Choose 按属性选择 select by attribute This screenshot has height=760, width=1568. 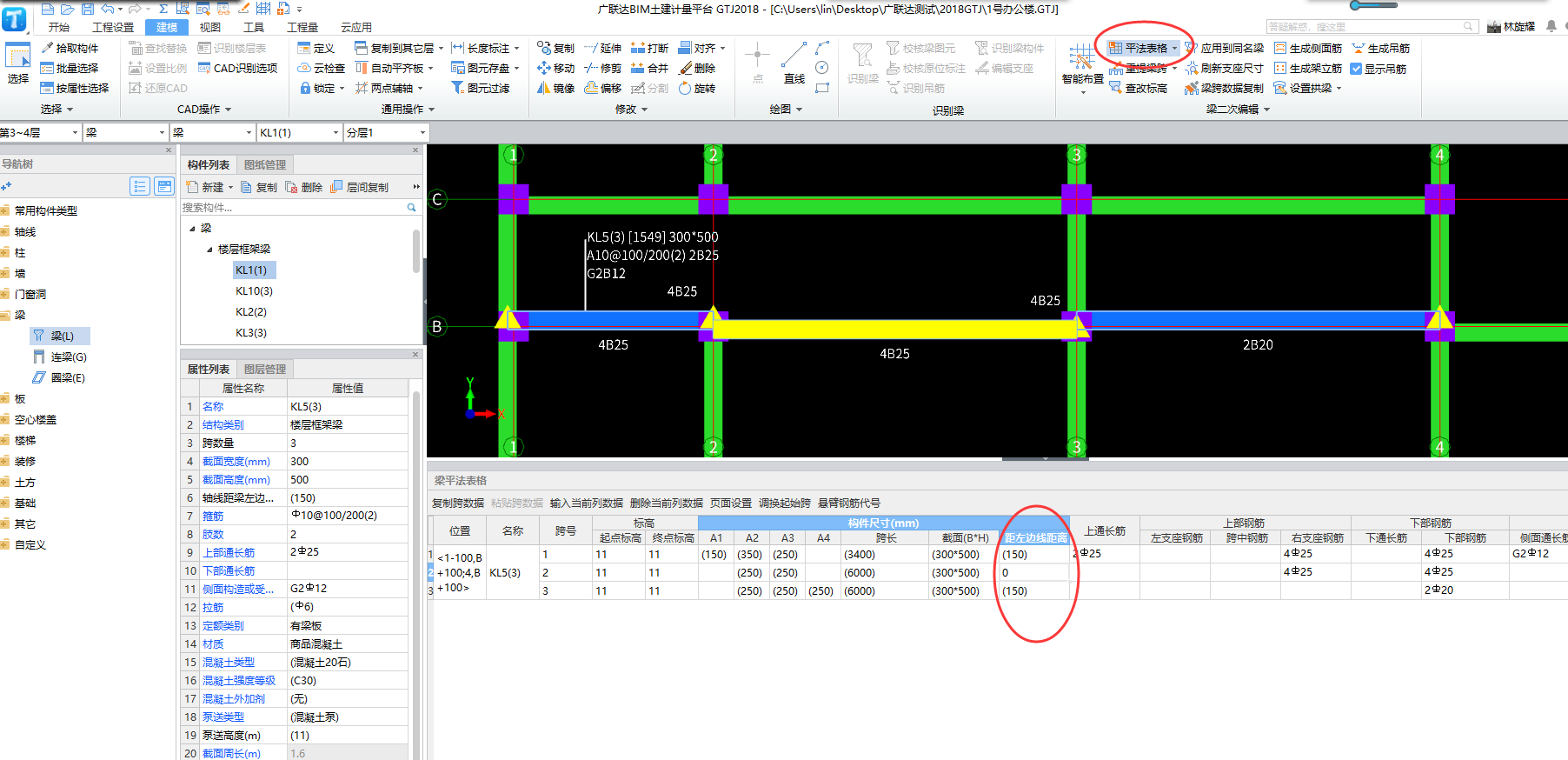tap(75, 88)
